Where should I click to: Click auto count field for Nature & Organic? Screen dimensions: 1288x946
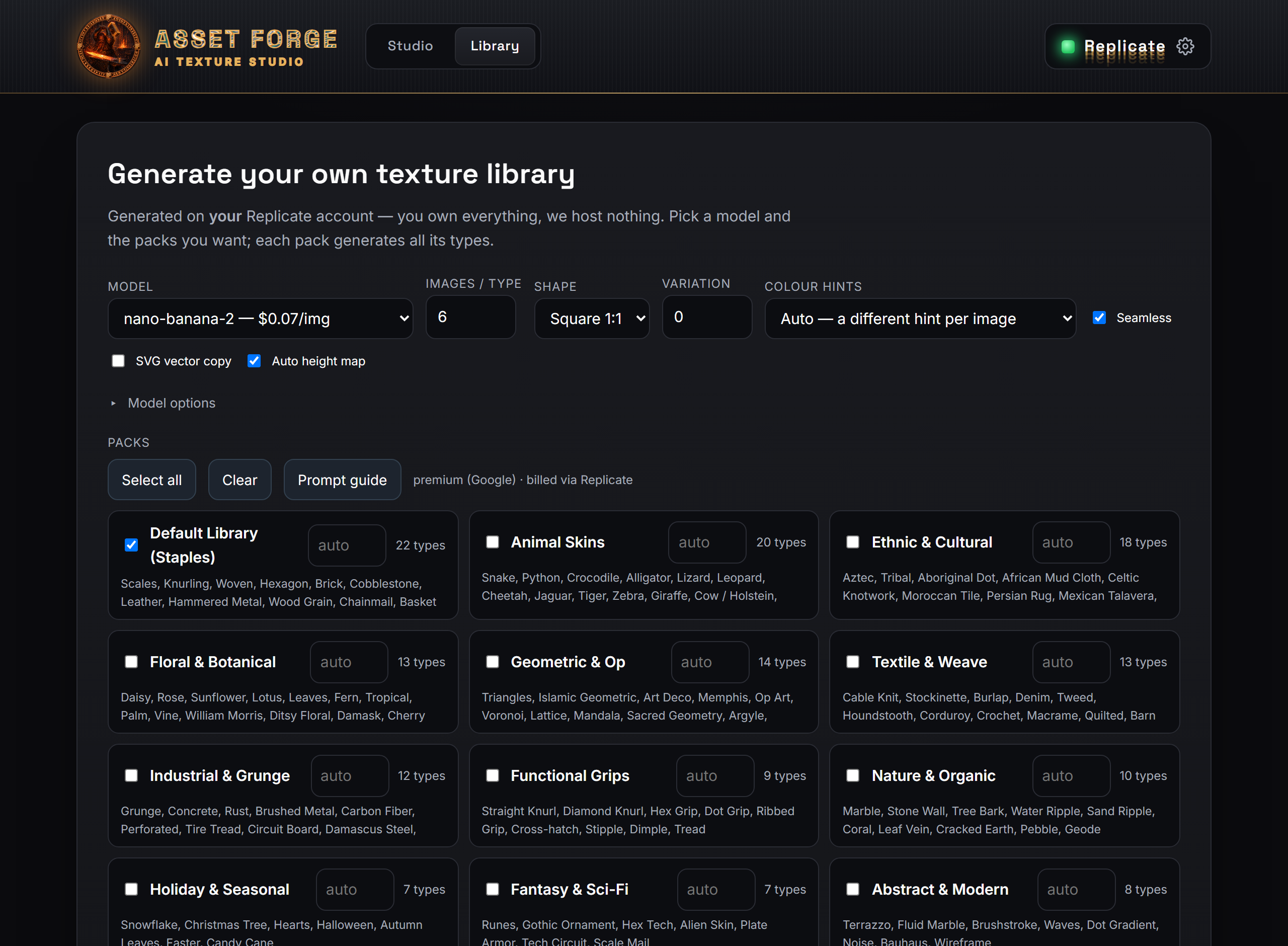click(x=1071, y=776)
